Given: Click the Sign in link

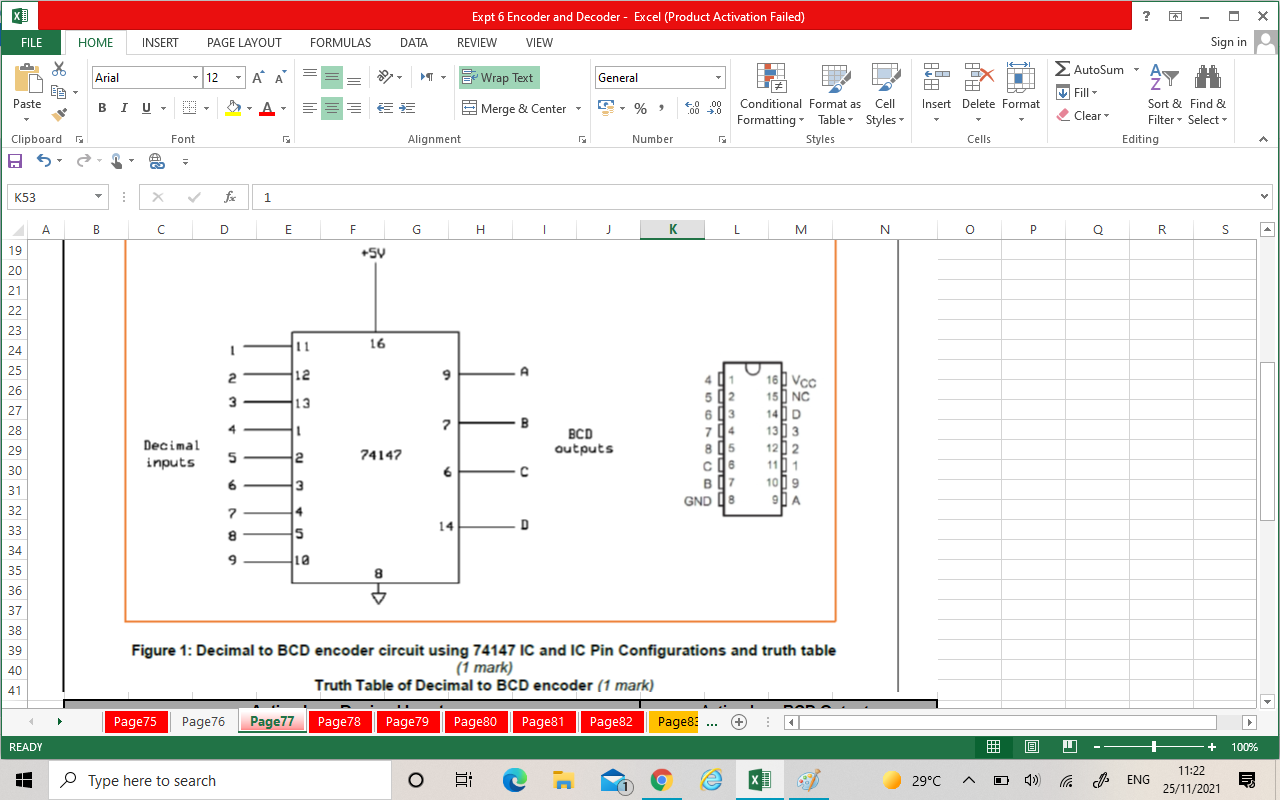Looking at the screenshot, I should [1228, 42].
